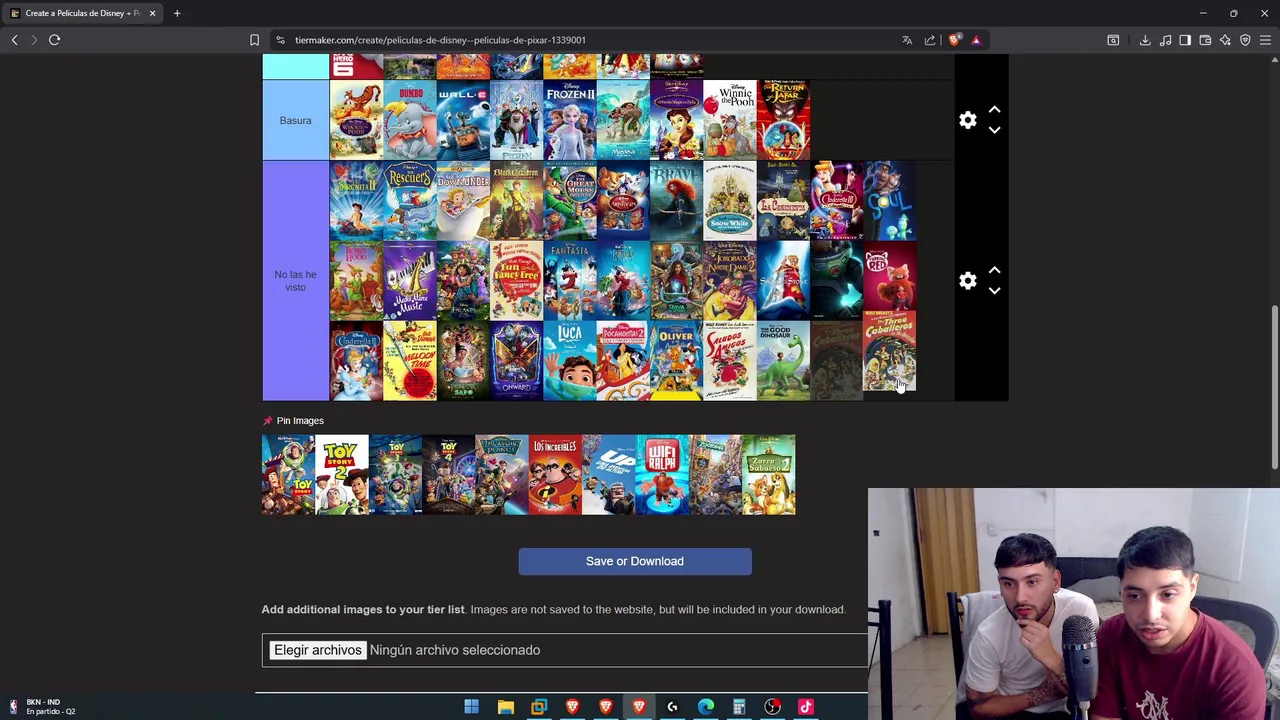Open settings gear for Basura tier
Image resolution: width=1280 pixels, height=720 pixels.
pos(967,120)
